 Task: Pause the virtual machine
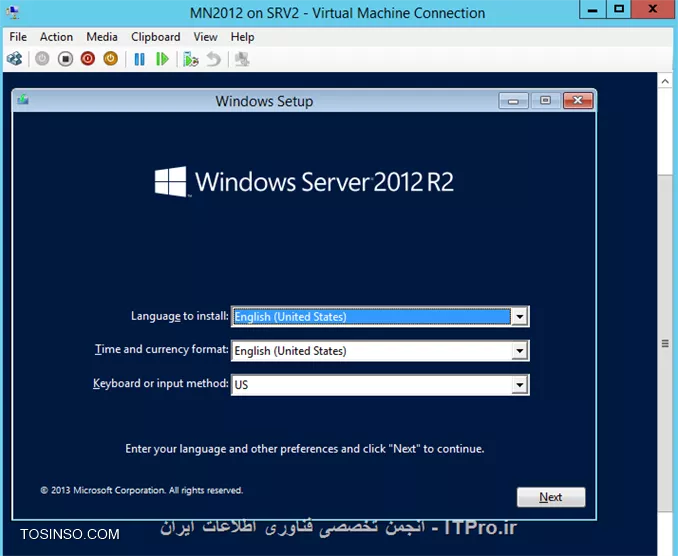(139, 59)
